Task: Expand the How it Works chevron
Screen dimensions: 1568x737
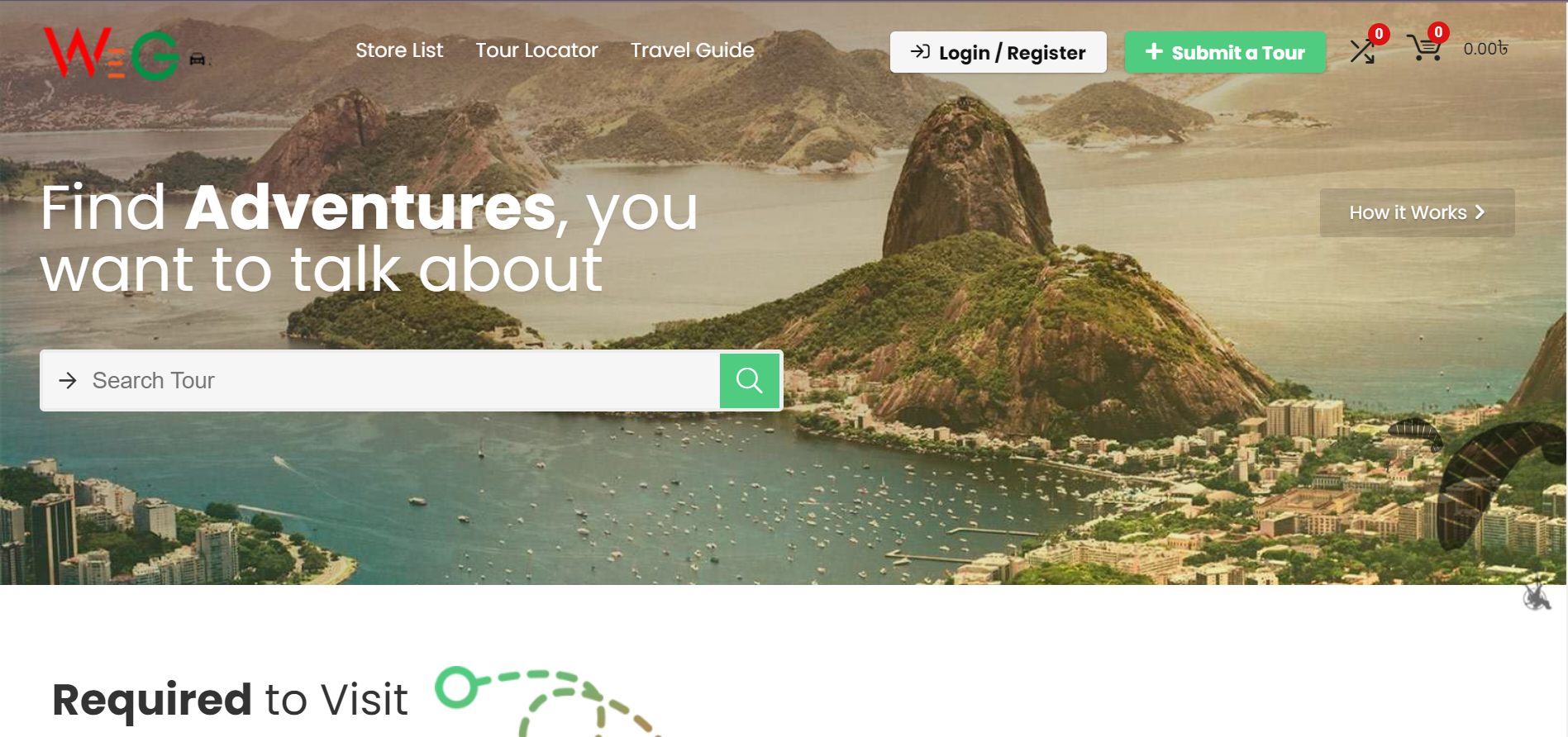Action: click(x=1480, y=212)
